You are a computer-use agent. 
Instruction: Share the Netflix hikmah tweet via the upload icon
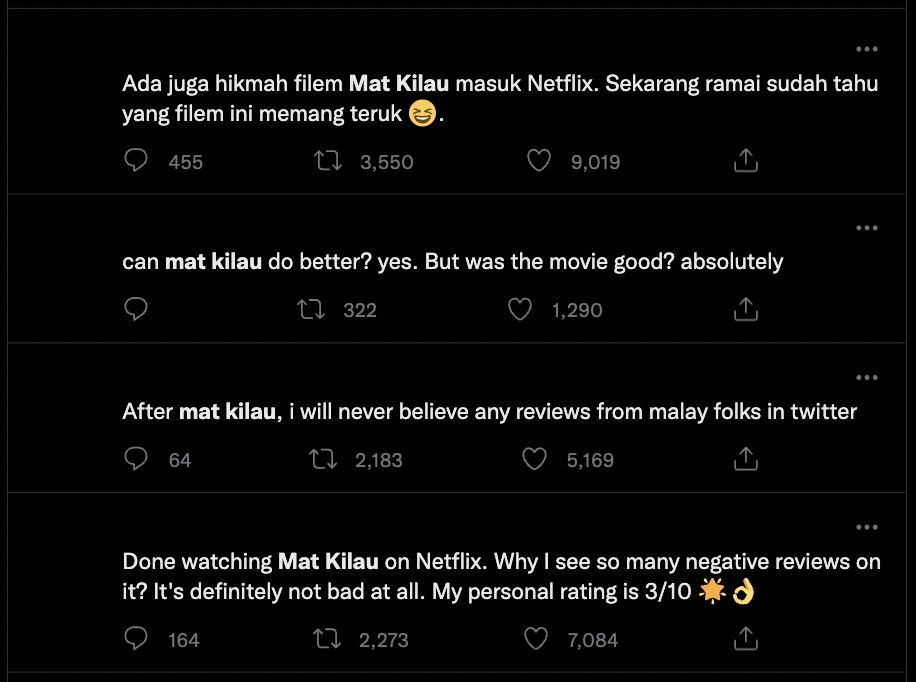745,158
